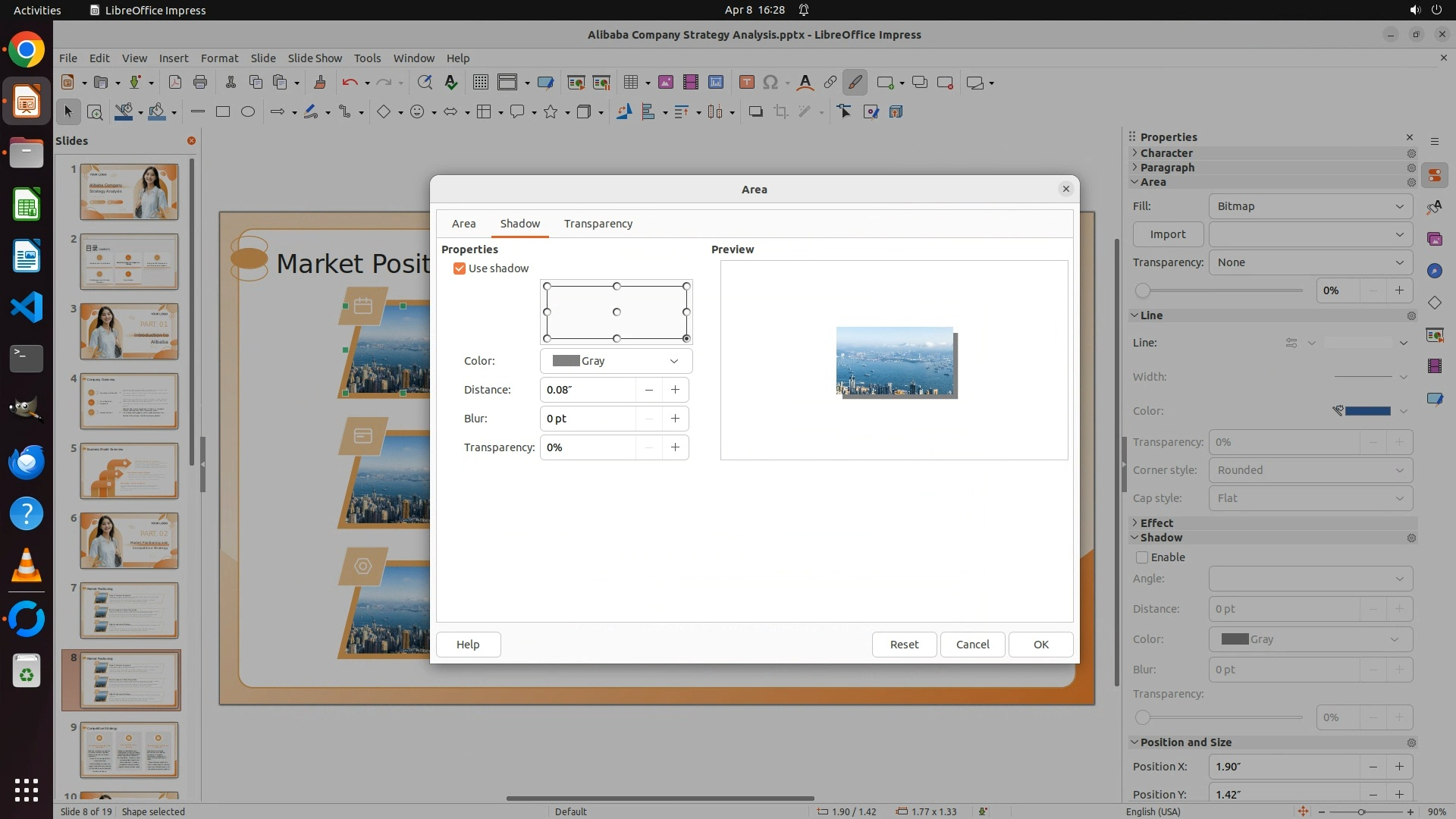Open the shadow Color dropdown in dialog

(616, 361)
